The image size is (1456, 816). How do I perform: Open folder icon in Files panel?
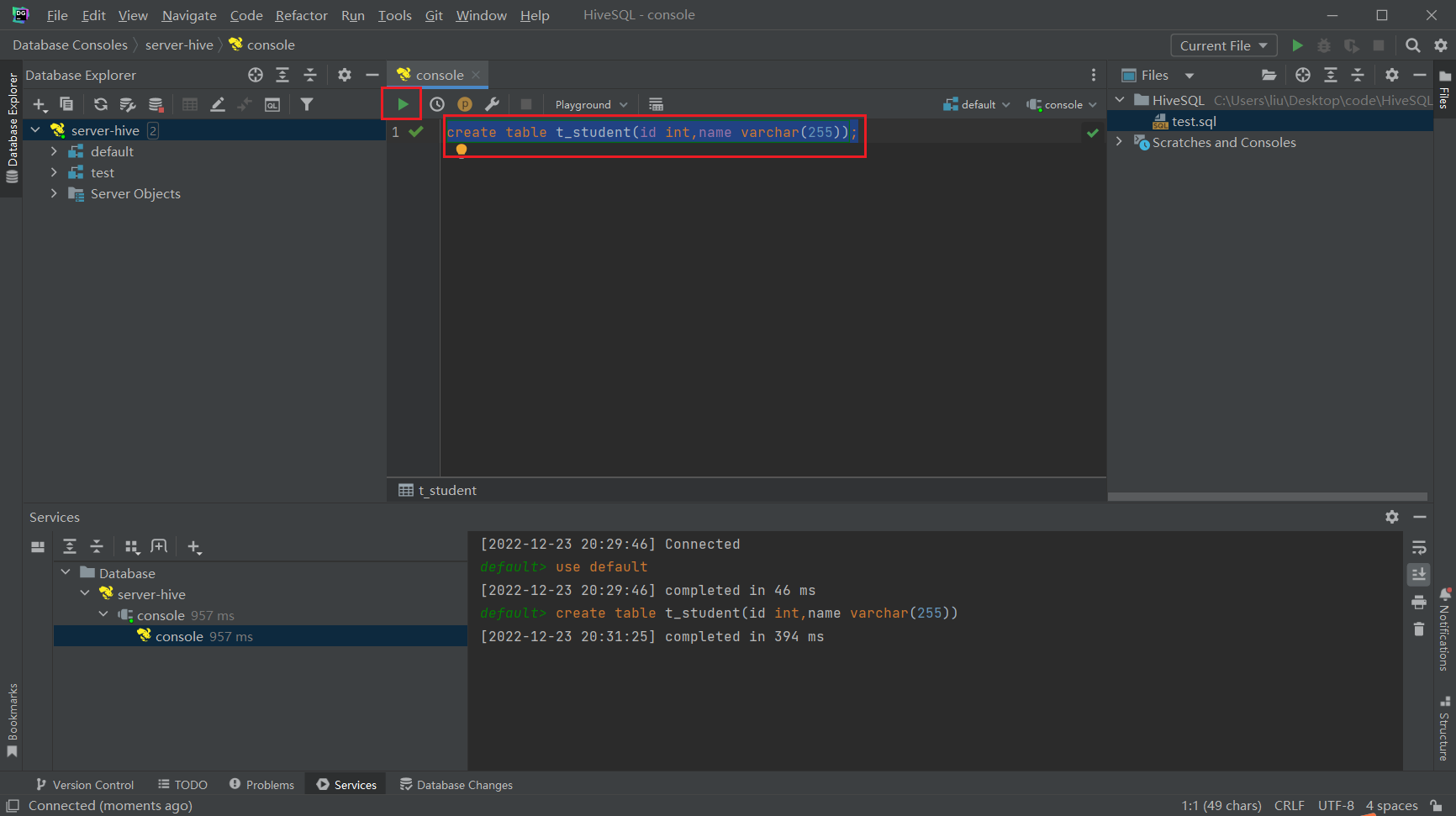click(x=1269, y=75)
